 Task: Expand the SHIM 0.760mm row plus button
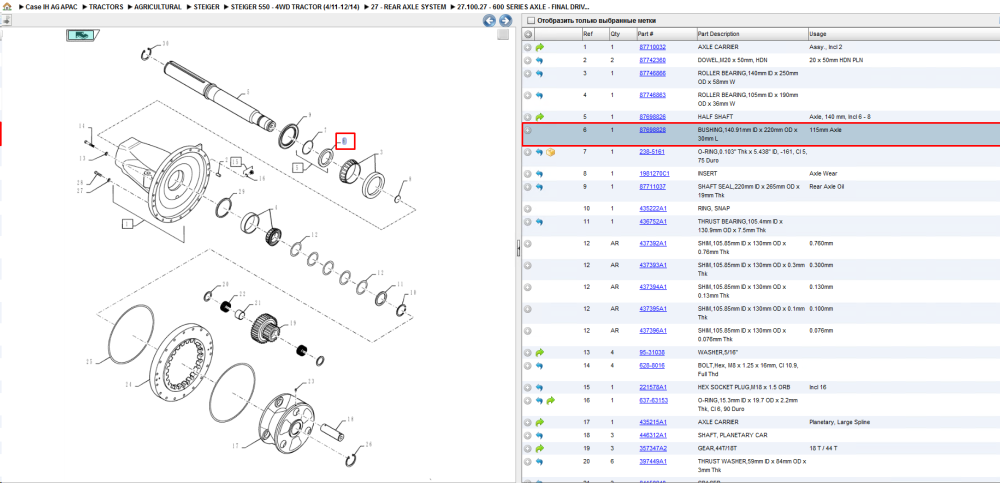coord(528,243)
